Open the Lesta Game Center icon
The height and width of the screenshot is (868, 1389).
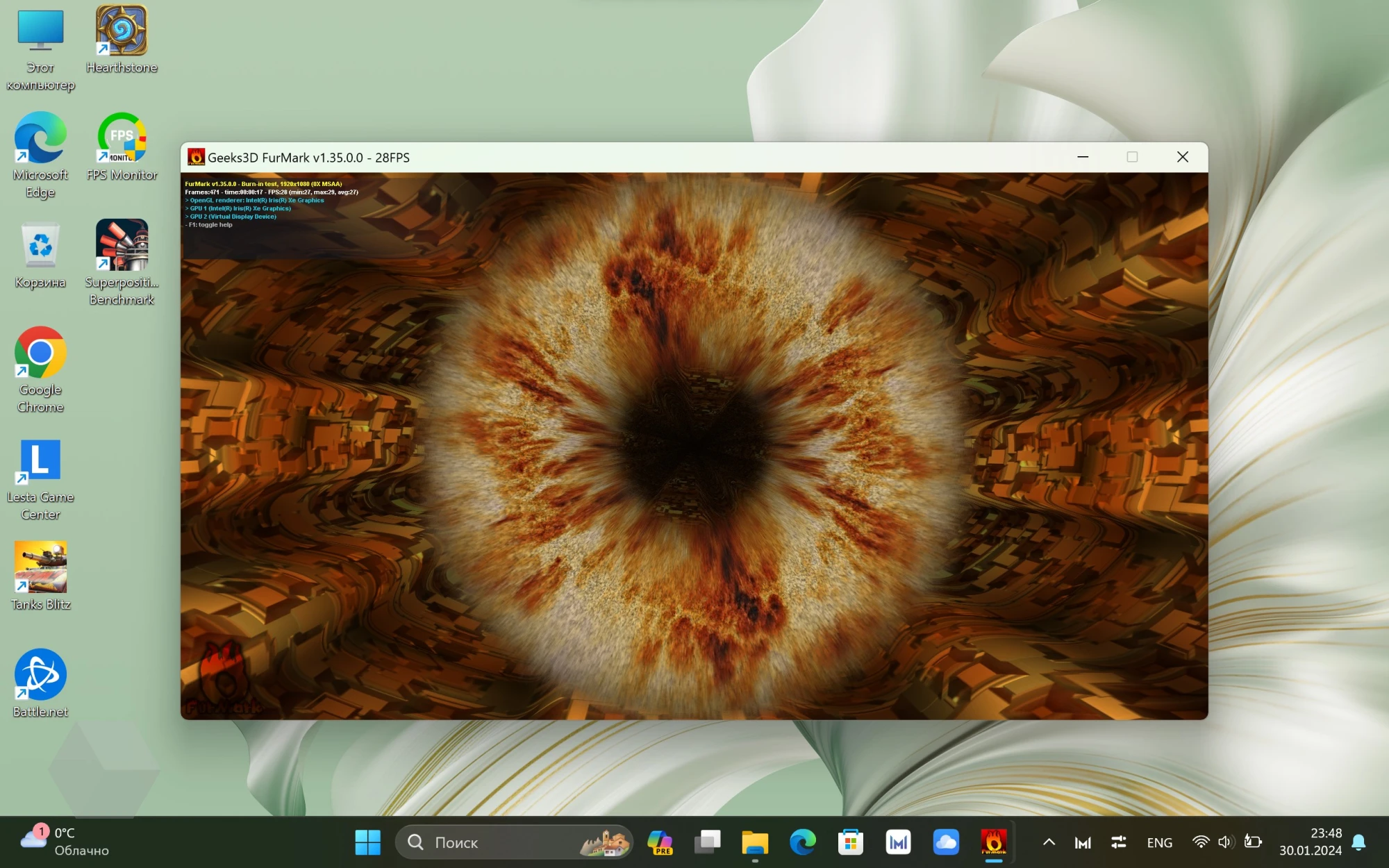pyautogui.click(x=40, y=461)
